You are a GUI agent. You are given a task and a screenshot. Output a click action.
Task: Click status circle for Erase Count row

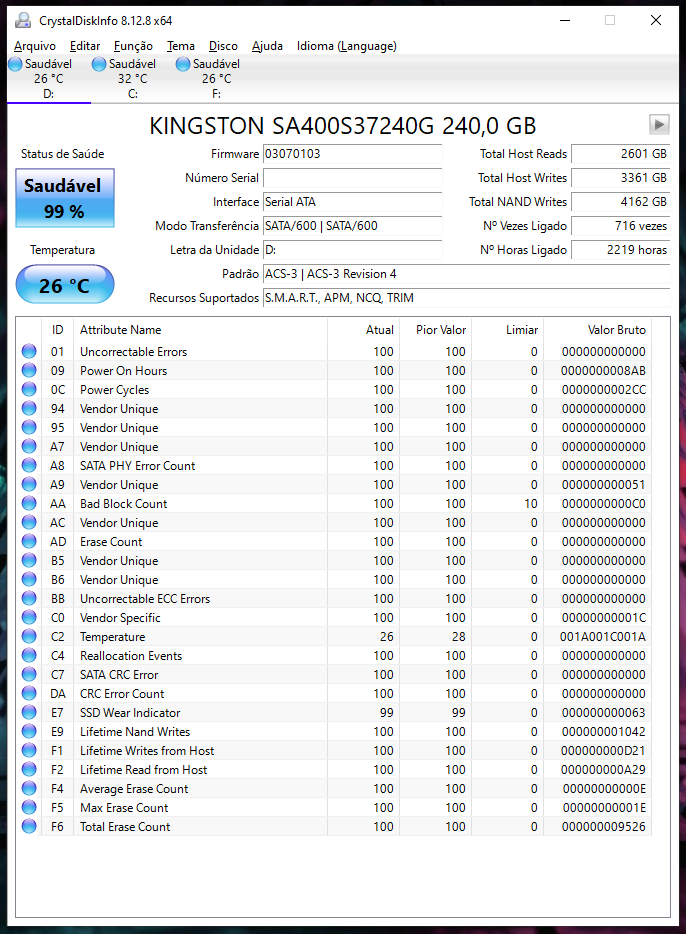29,541
